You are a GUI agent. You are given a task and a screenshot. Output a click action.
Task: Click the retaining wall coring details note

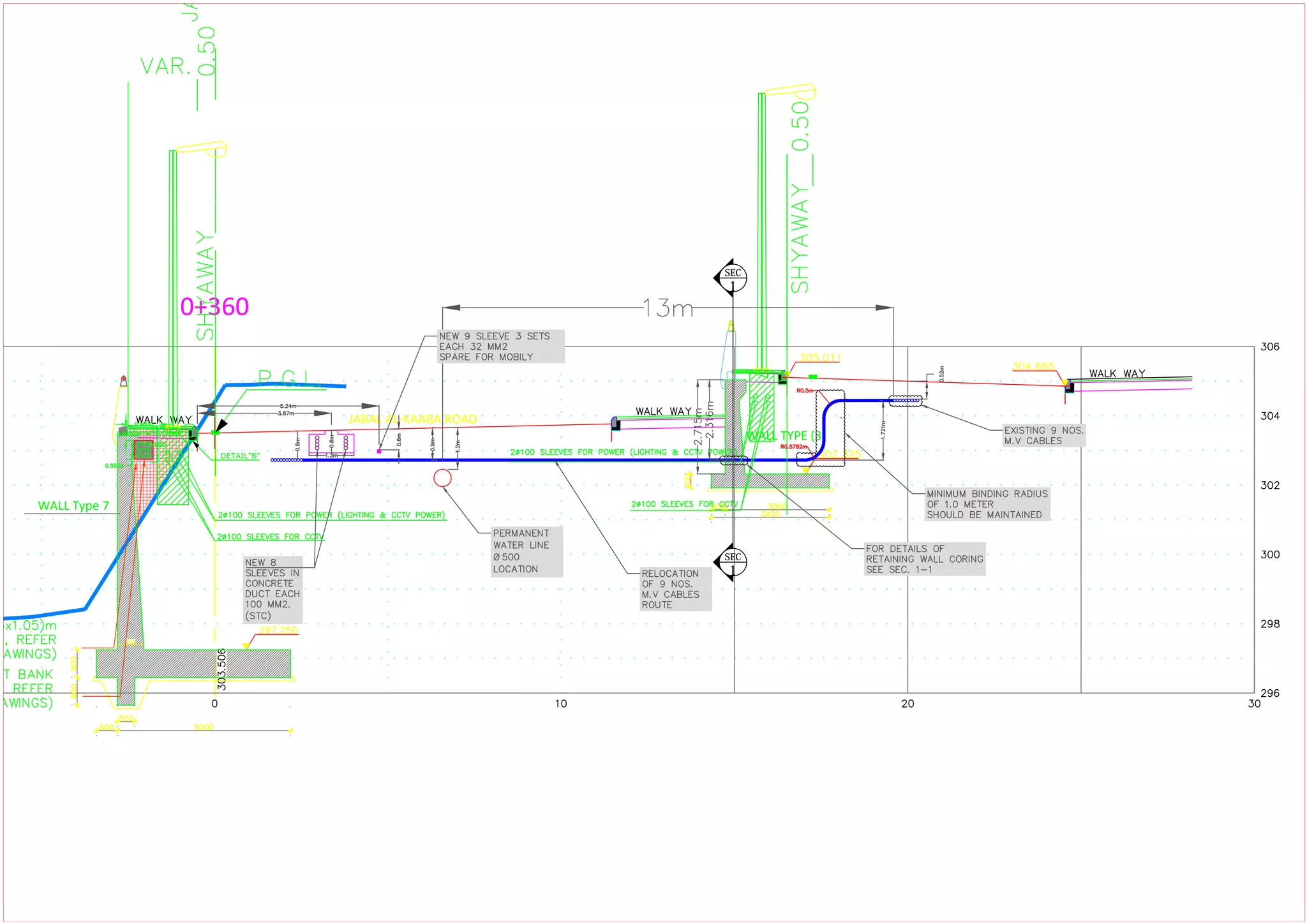(x=923, y=559)
